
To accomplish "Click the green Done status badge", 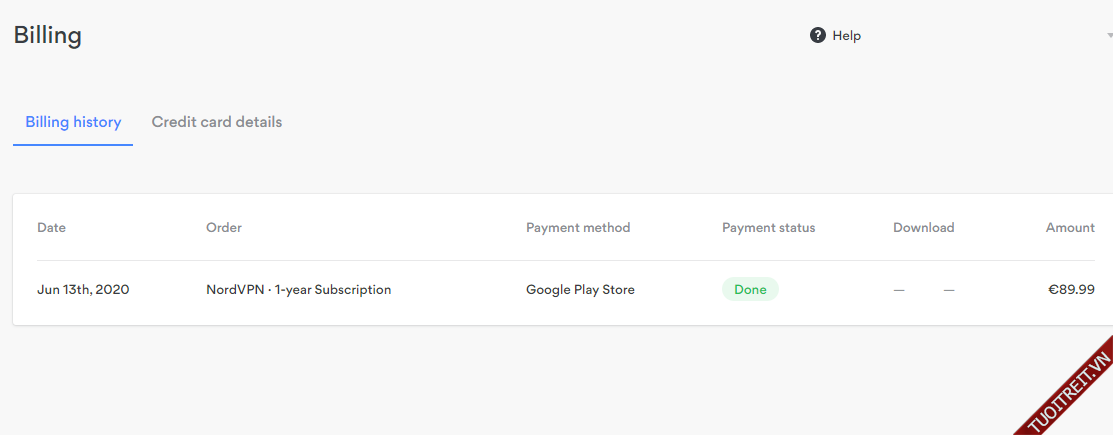I will (x=750, y=290).
